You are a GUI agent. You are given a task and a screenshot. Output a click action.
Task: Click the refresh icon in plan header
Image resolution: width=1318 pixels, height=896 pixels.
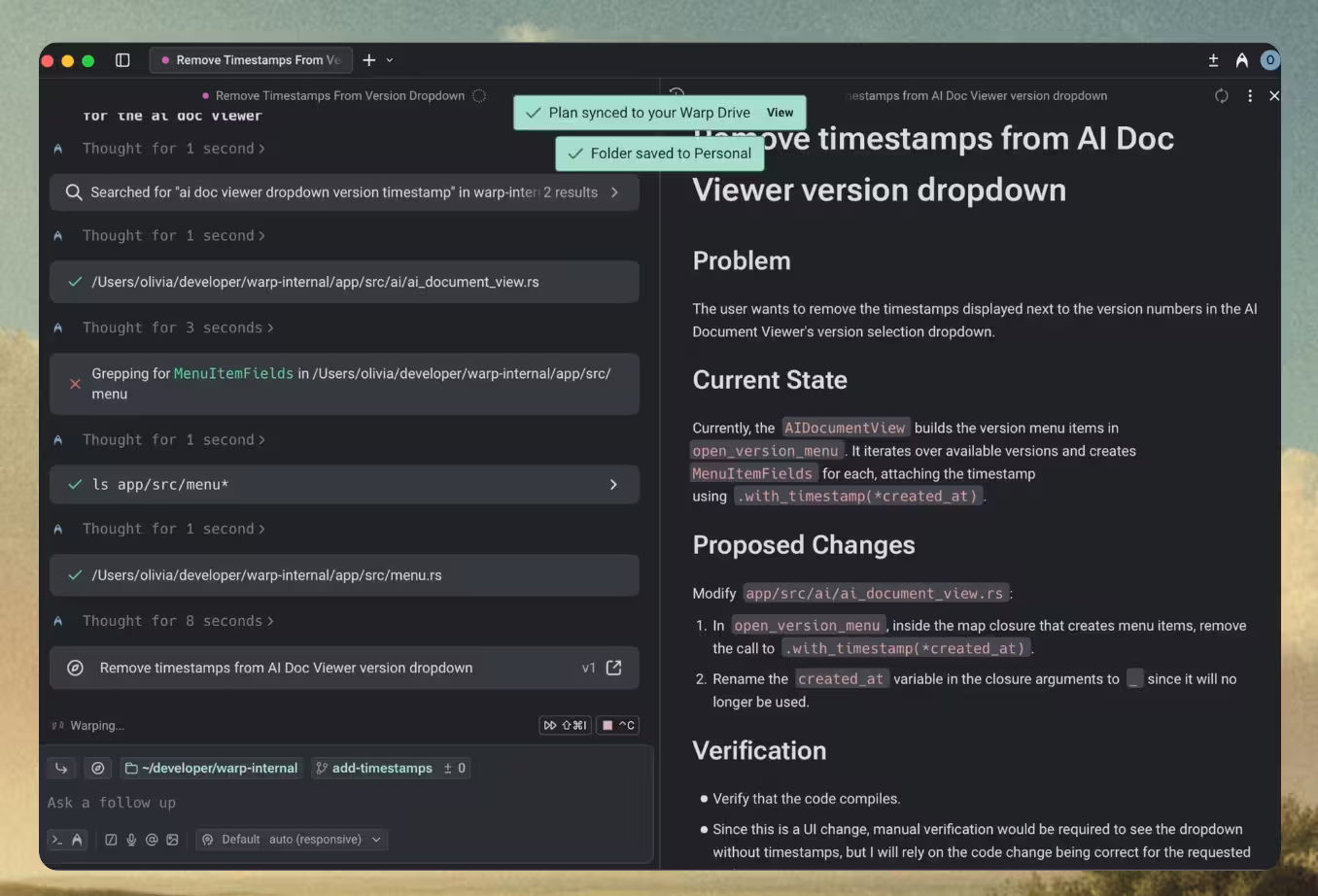coord(1221,96)
